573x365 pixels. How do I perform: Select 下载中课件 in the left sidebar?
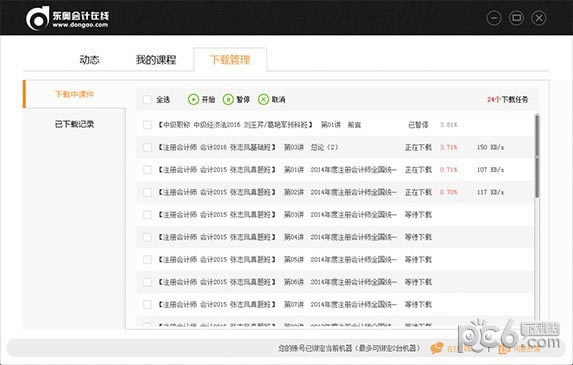[74, 94]
